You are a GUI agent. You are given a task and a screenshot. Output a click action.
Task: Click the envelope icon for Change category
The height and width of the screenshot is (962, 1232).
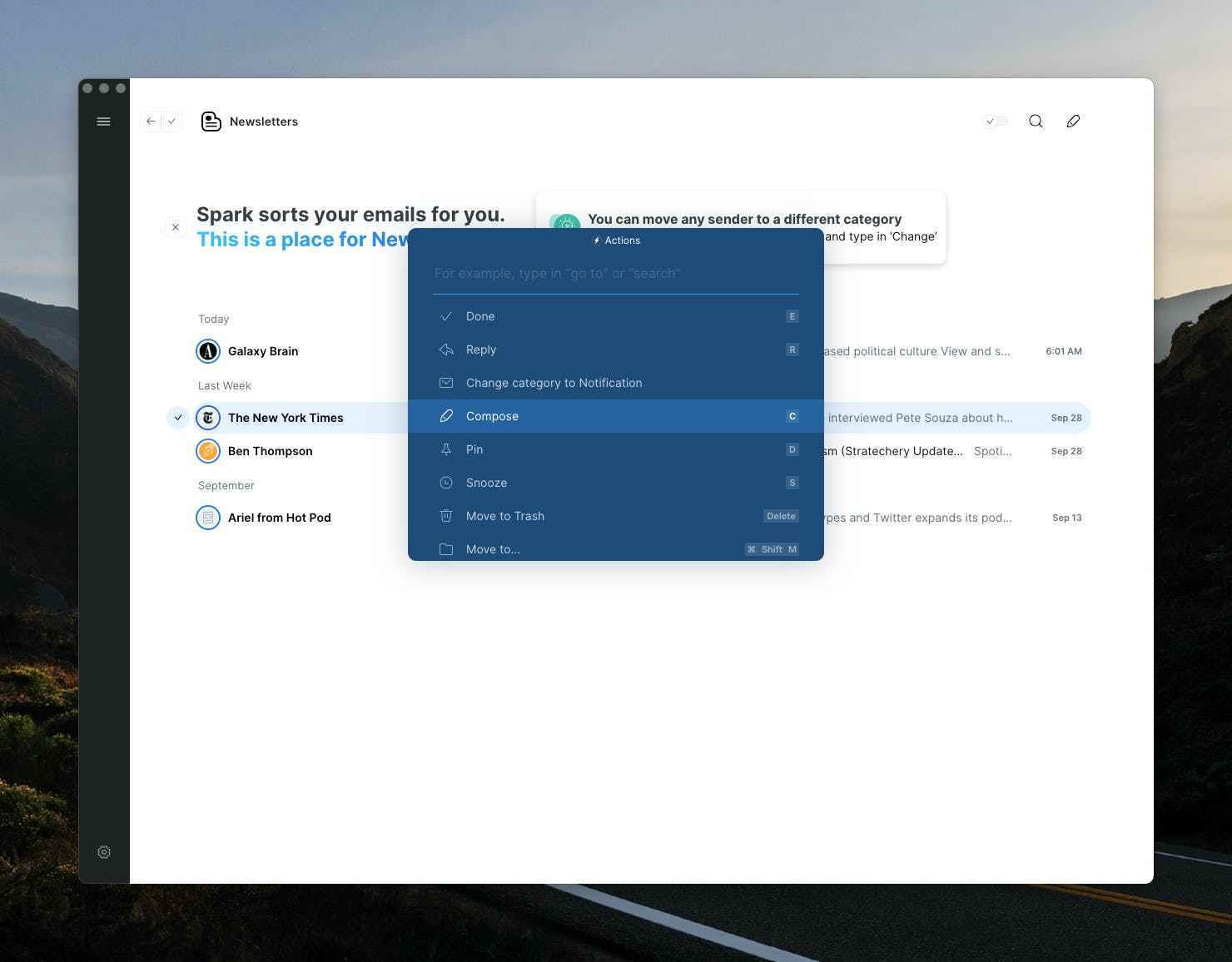coord(446,383)
